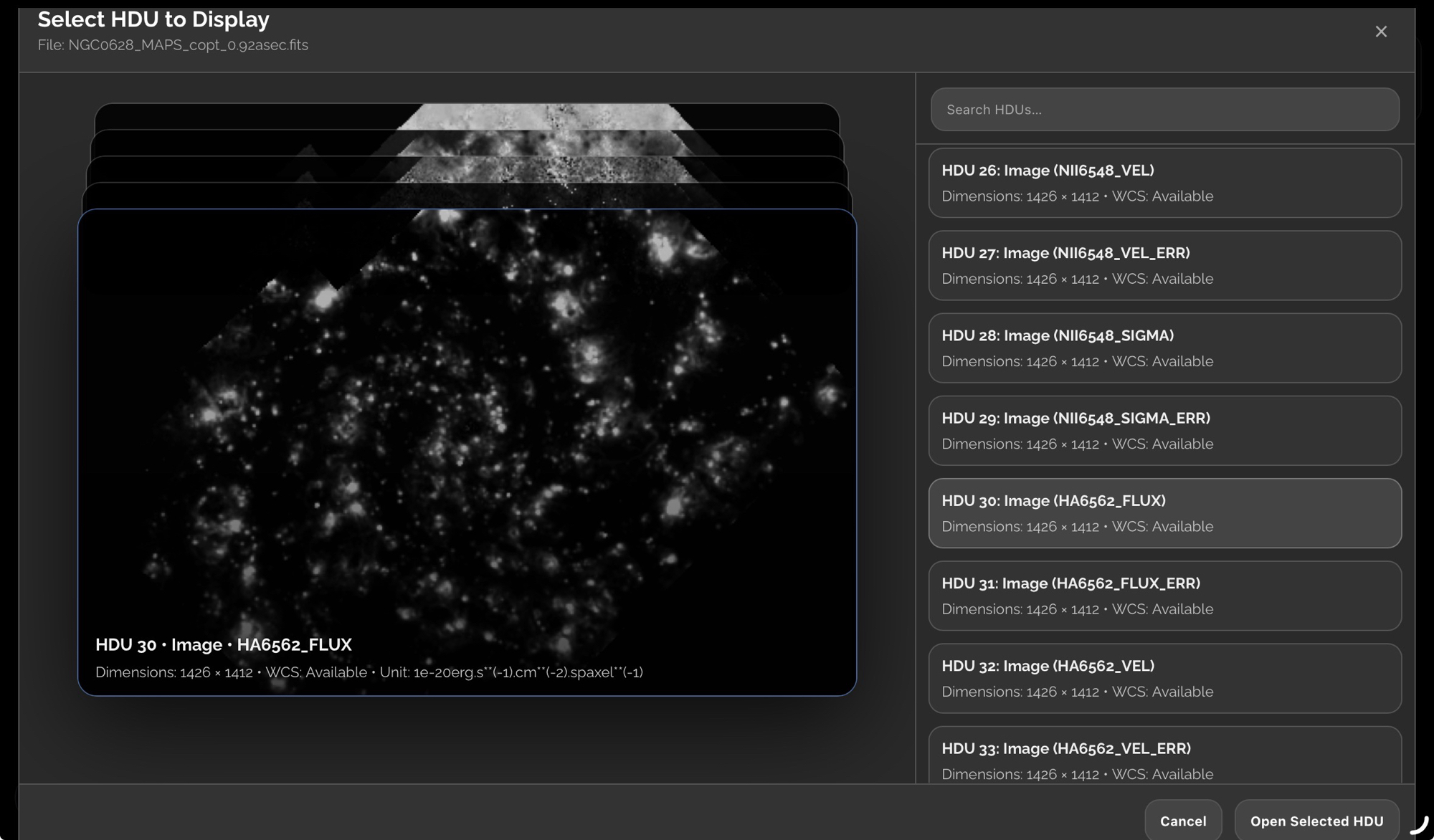Select the second stacked preview card

(x=466, y=143)
